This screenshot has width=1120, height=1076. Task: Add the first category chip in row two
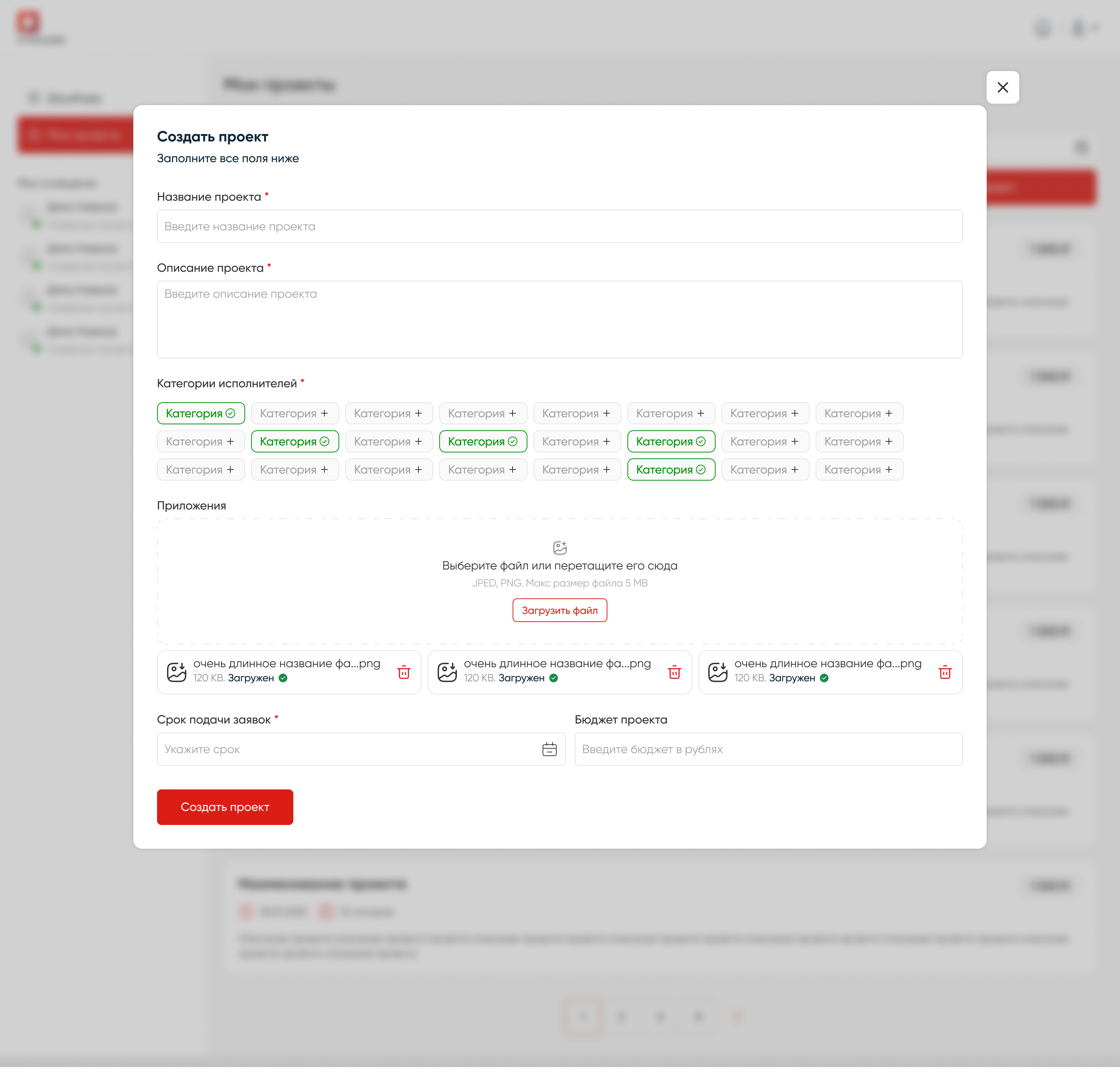point(201,441)
